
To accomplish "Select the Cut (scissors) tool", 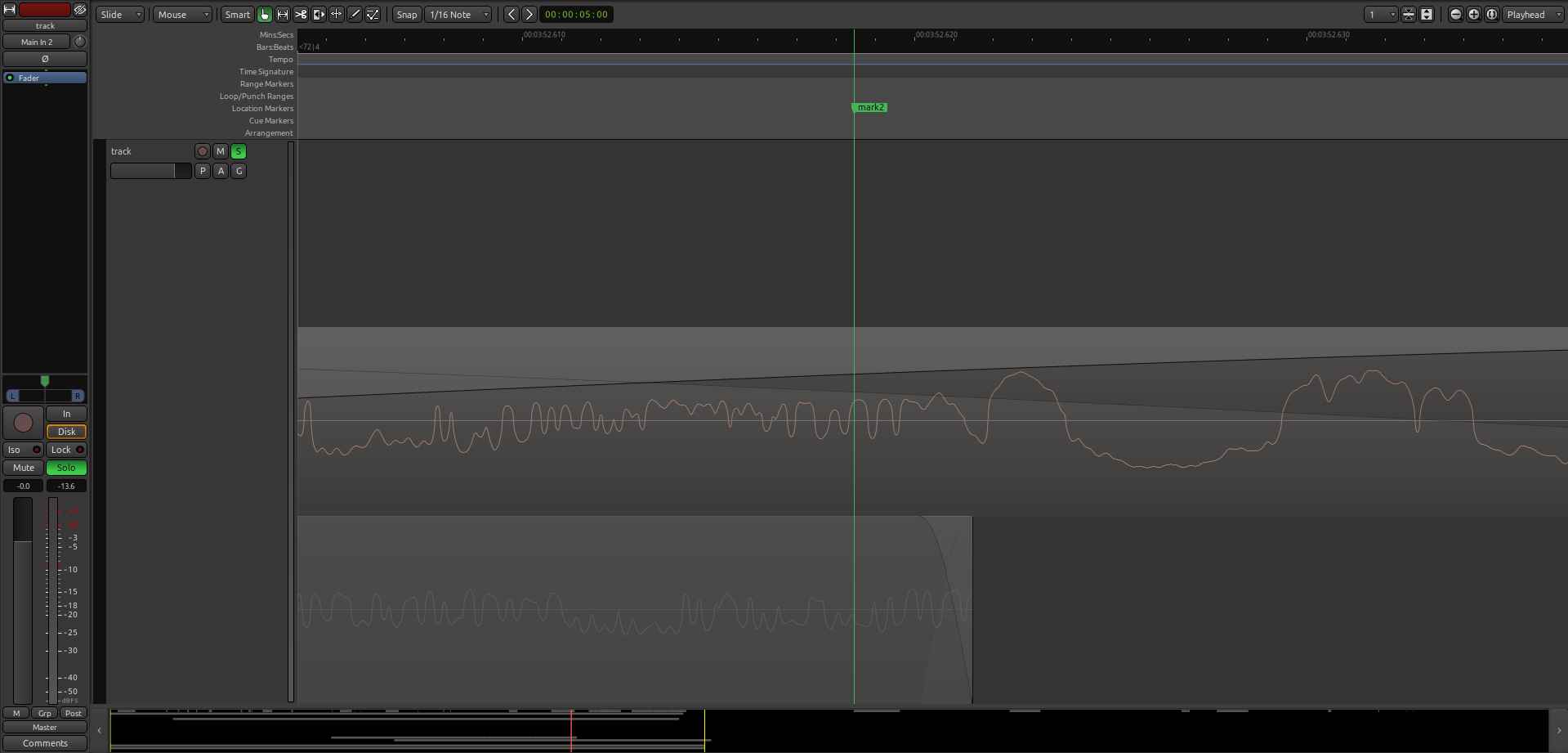I will pyautogui.click(x=301, y=15).
